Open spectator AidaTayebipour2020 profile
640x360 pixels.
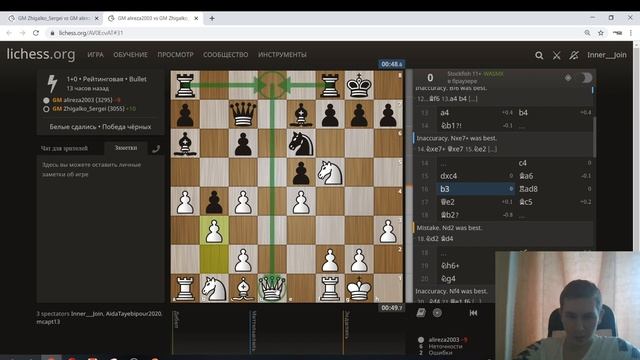[x=133, y=314]
